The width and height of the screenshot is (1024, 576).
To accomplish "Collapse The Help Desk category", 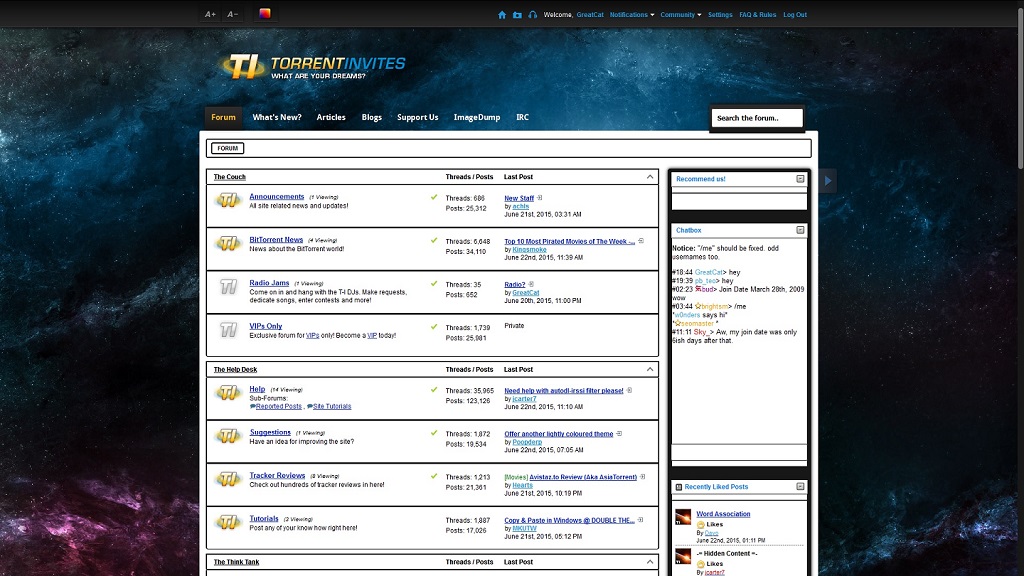I will coord(650,369).
